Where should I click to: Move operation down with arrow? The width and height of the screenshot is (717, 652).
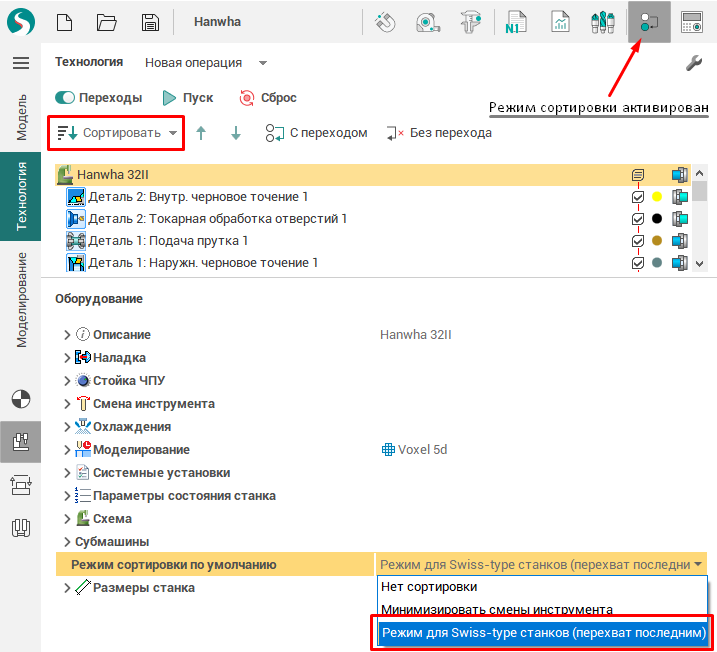pos(236,133)
